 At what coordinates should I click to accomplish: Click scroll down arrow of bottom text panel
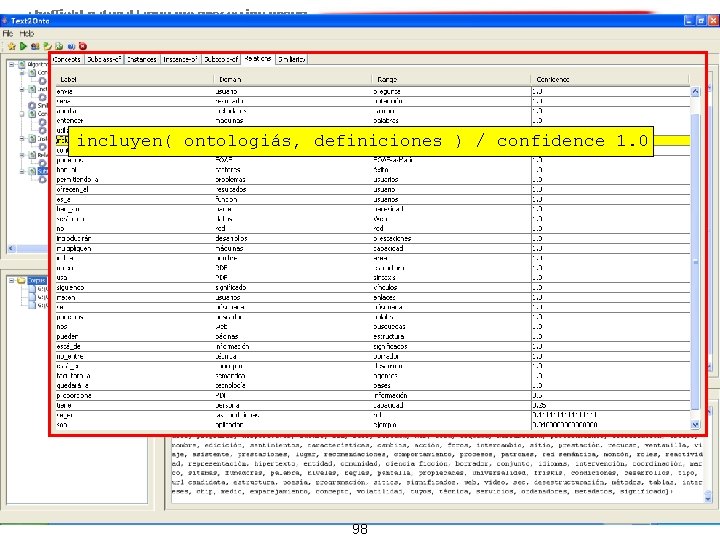click(x=708, y=498)
